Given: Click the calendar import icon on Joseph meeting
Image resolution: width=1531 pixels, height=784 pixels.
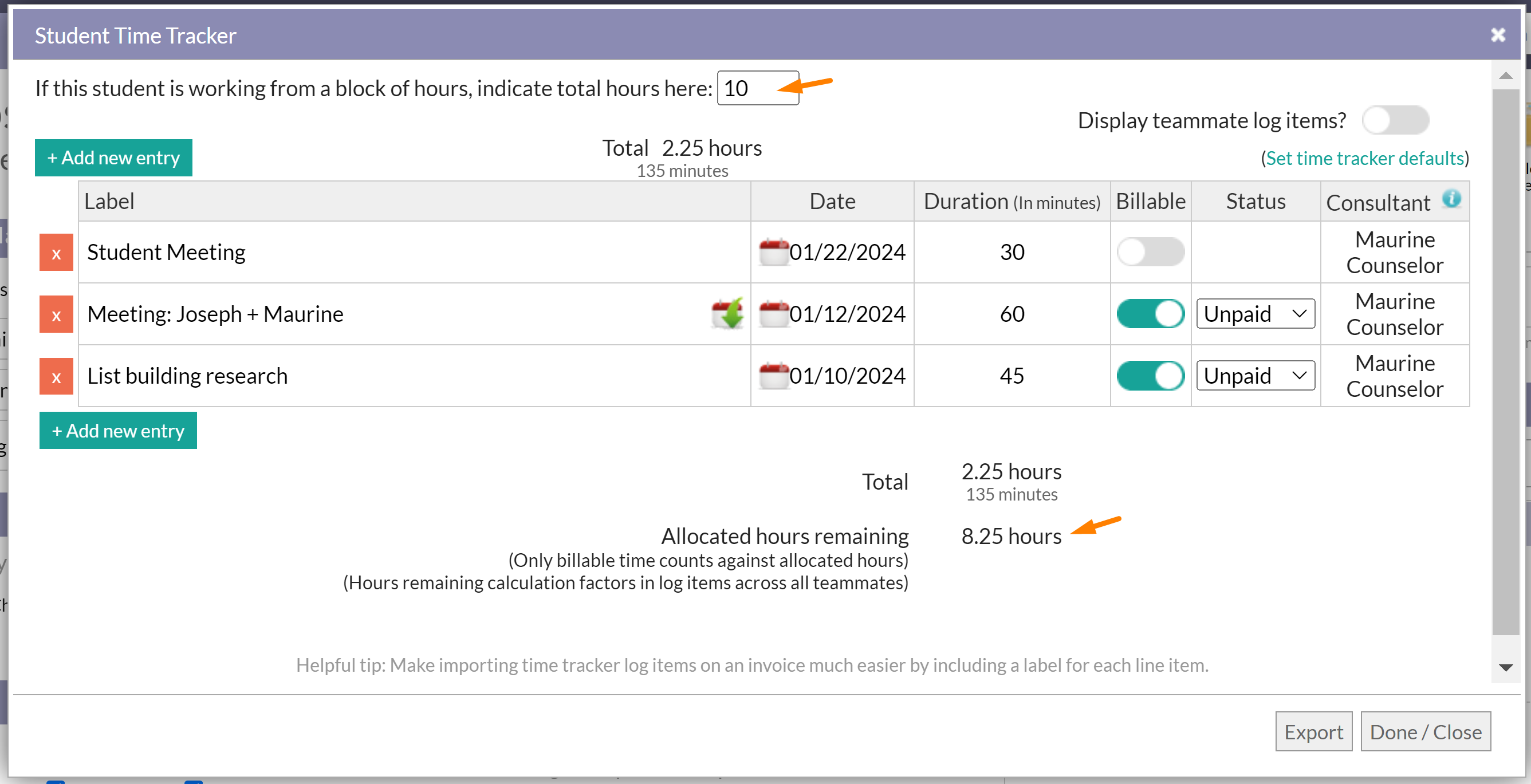Looking at the screenshot, I should [x=727, y=313].
